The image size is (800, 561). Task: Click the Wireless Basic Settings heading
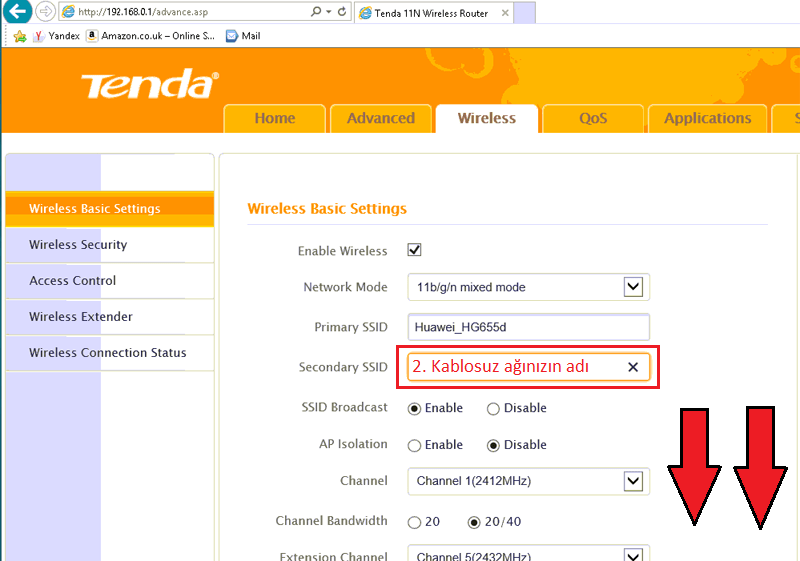coord(327,209)
